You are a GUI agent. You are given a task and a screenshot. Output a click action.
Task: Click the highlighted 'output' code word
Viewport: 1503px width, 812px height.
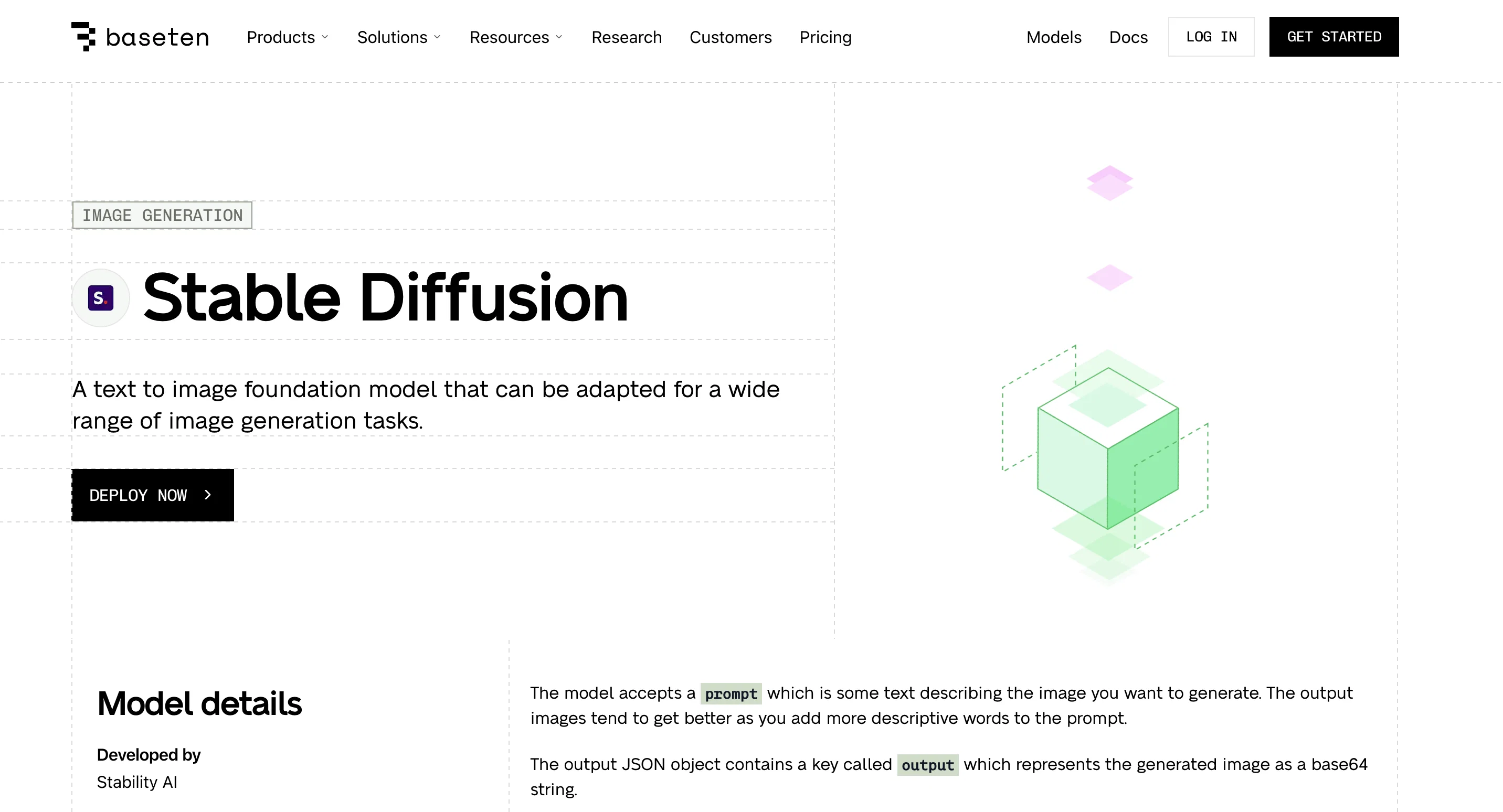[x=928, y=765]
